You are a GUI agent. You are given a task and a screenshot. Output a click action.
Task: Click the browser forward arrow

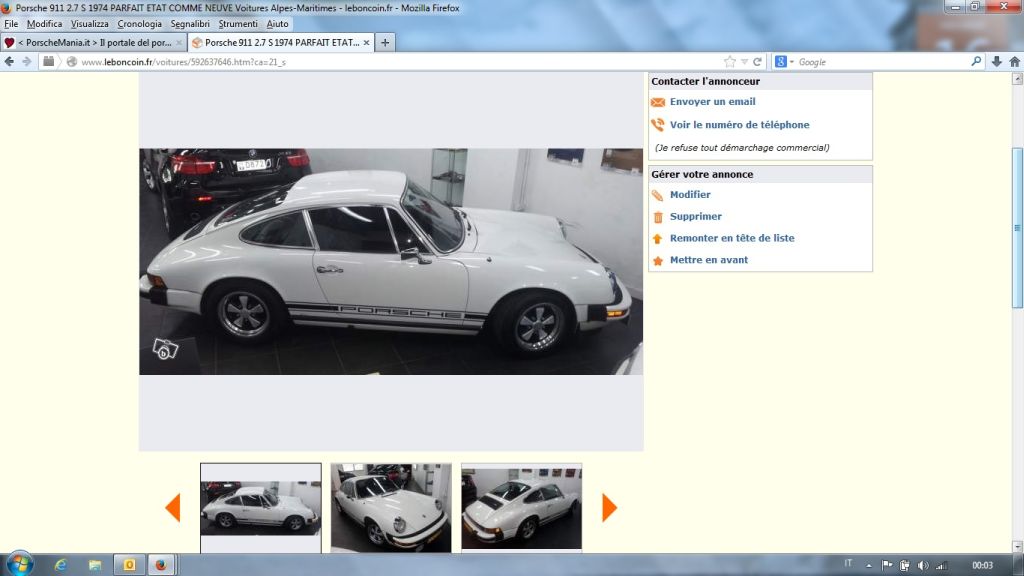27,61
